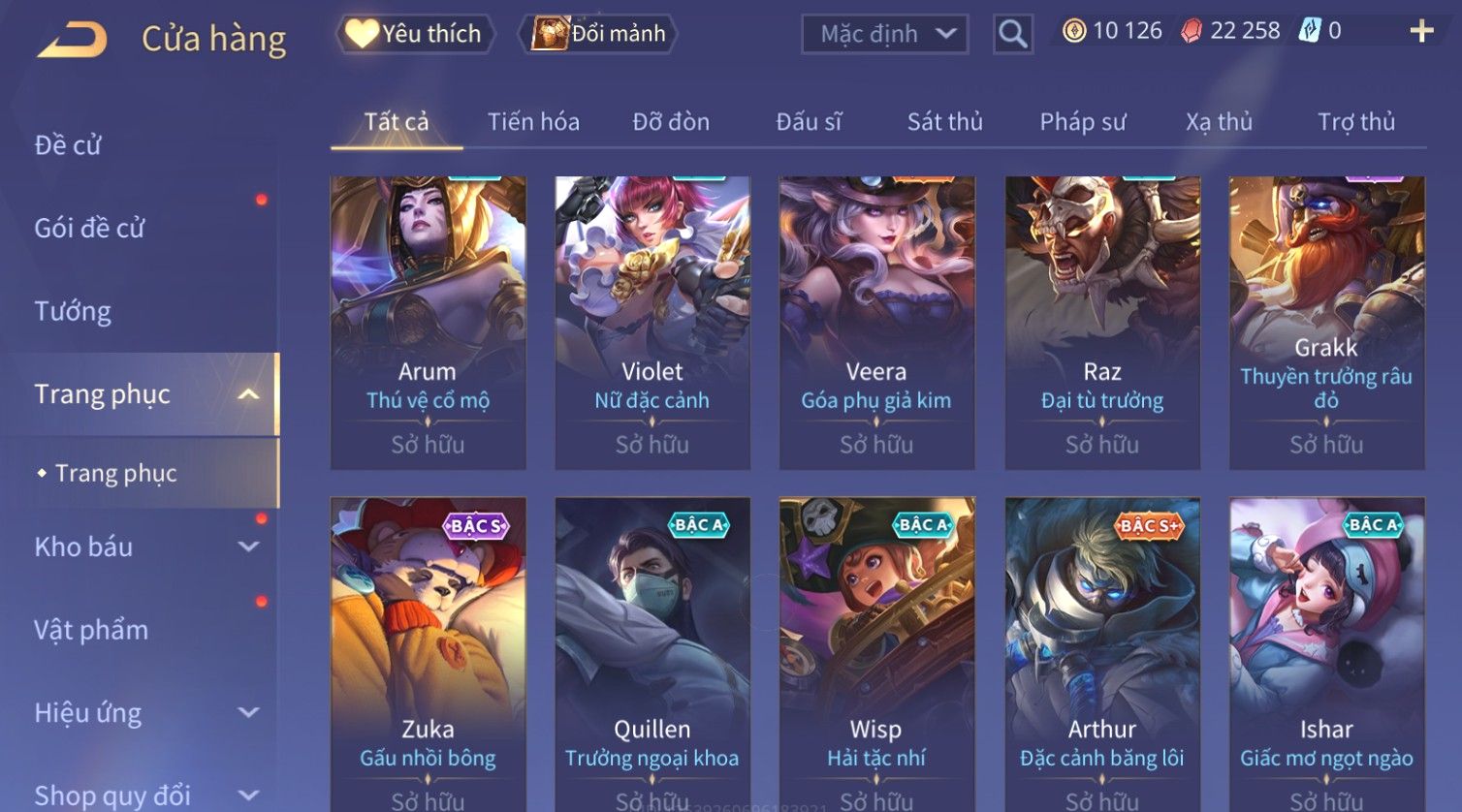Click the gold coin currency icon
This screenshot has width=1462, height=812.
tap(1074, 31)
